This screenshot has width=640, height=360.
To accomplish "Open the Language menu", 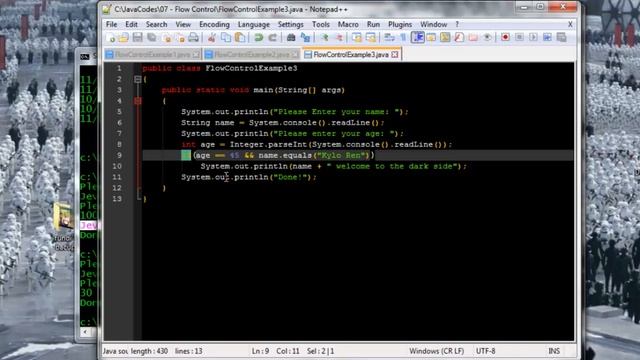I will [x=253, y=24].
